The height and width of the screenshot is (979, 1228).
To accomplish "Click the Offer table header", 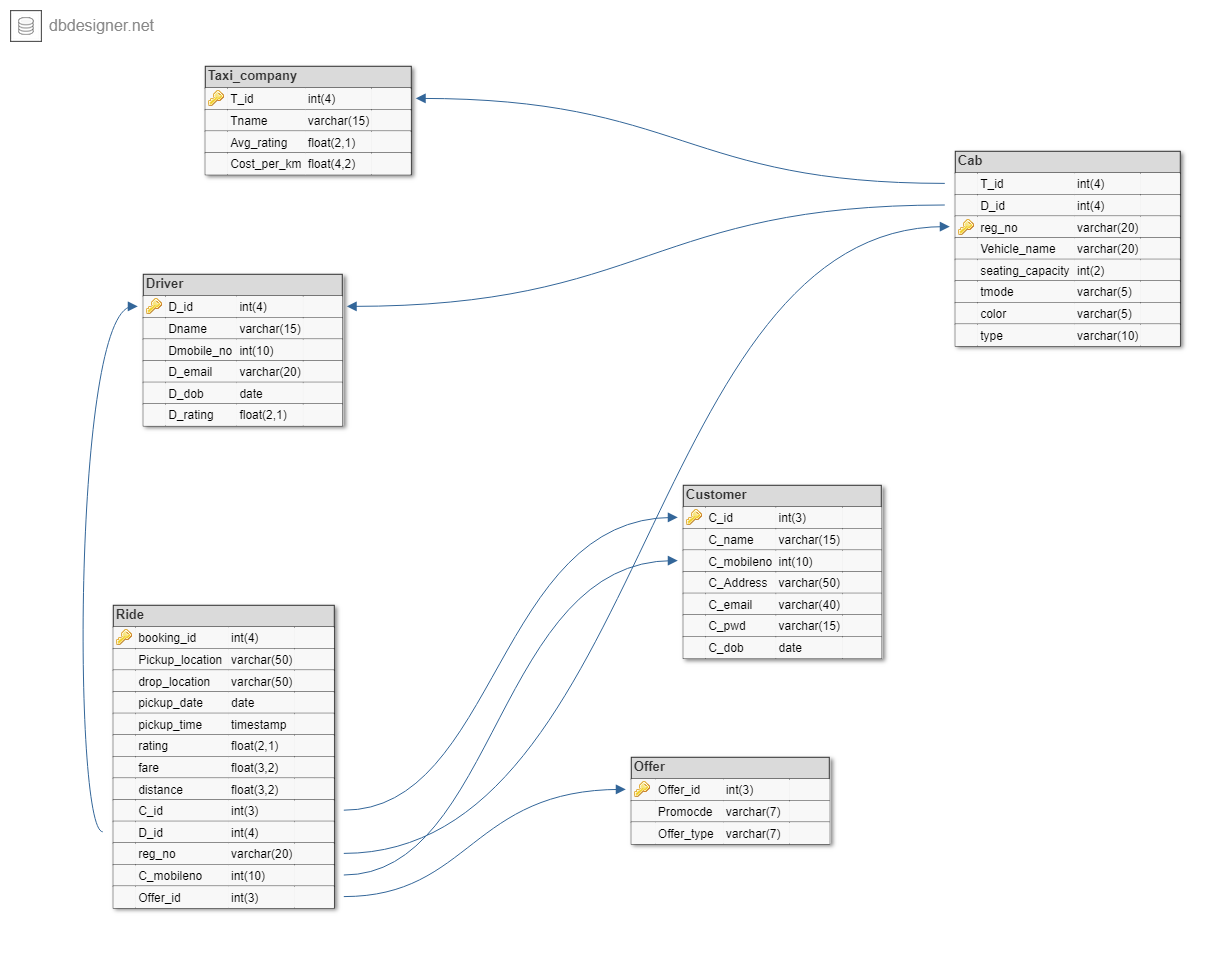I will pyautogui.click(x=730, y=767).
